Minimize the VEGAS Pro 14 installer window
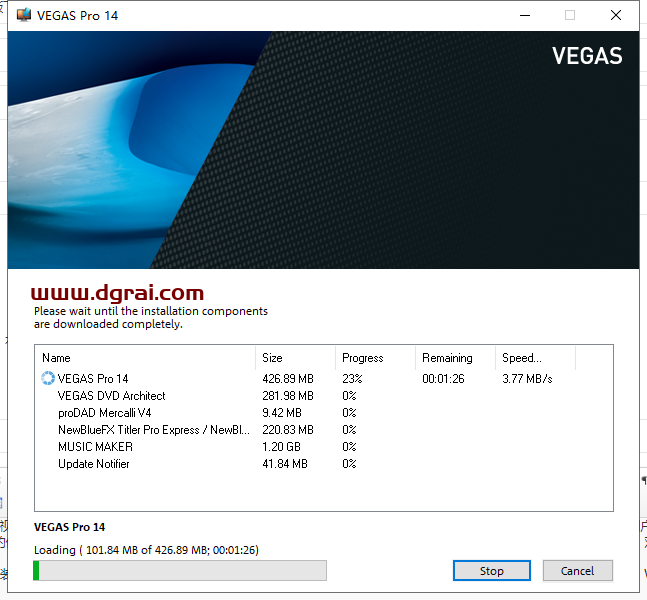 point(525,15)
